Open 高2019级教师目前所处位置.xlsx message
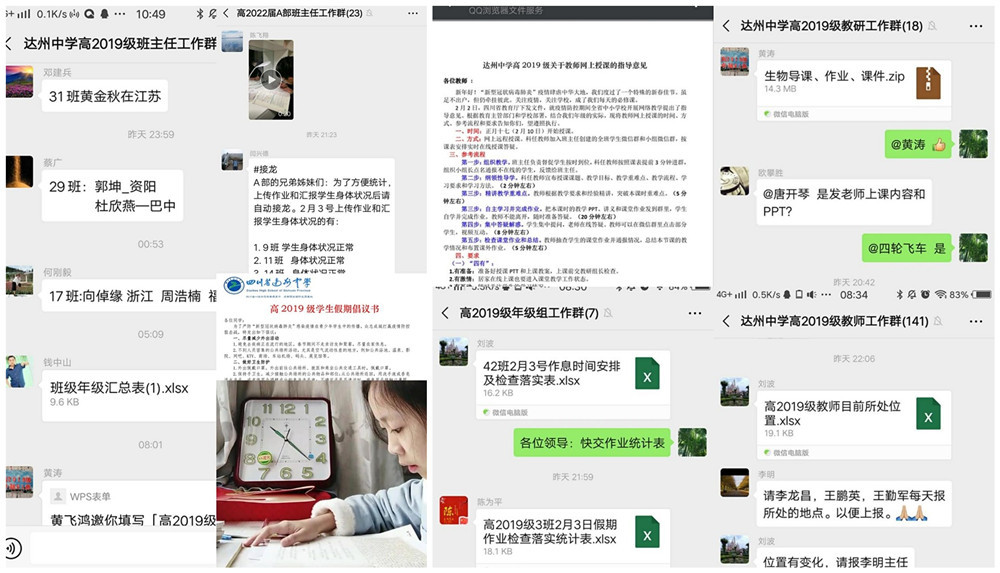Screen dimensions: 1000x573 point(853,424)
